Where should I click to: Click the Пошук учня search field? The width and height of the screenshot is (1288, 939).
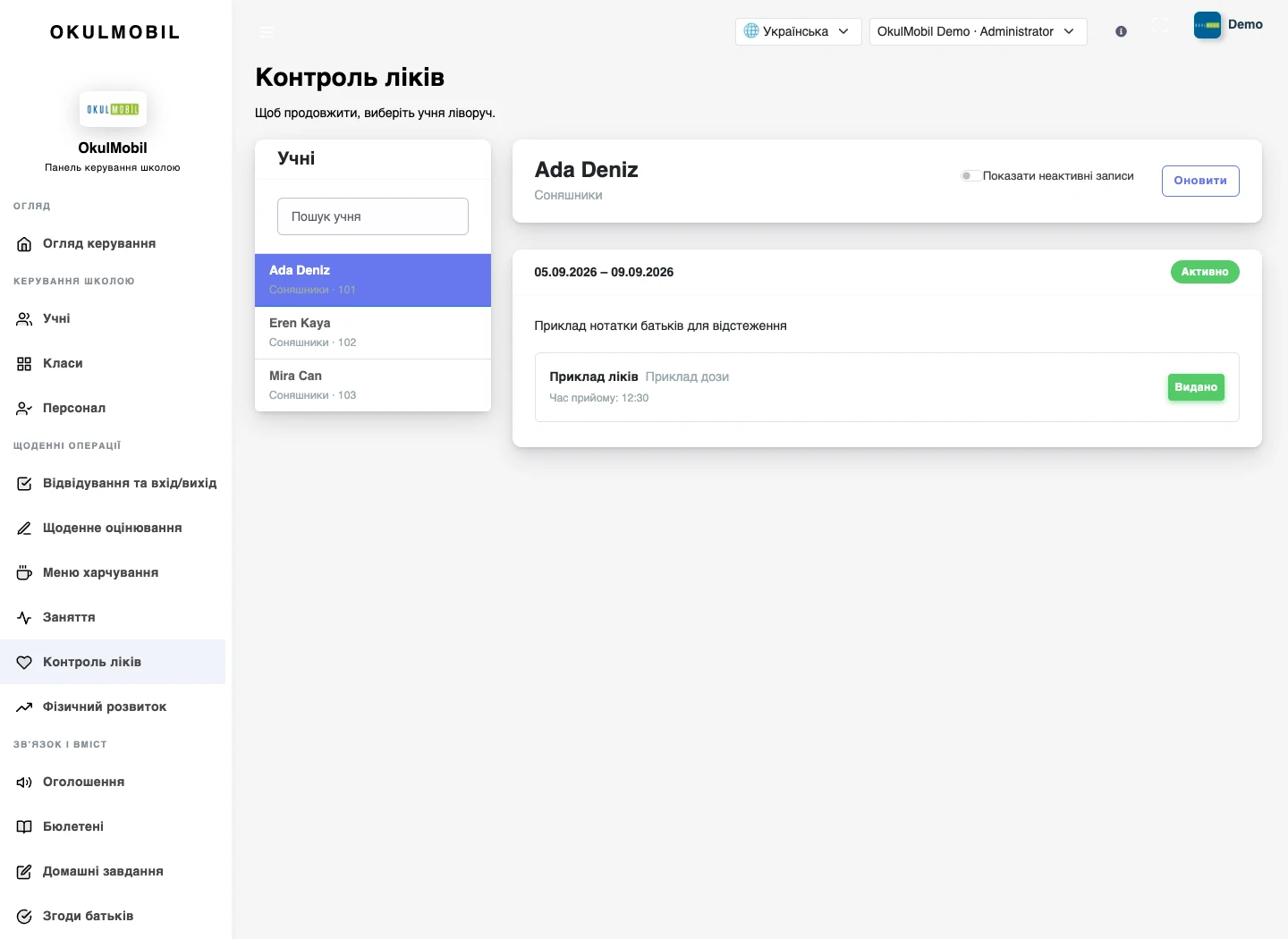coord(373,216)
